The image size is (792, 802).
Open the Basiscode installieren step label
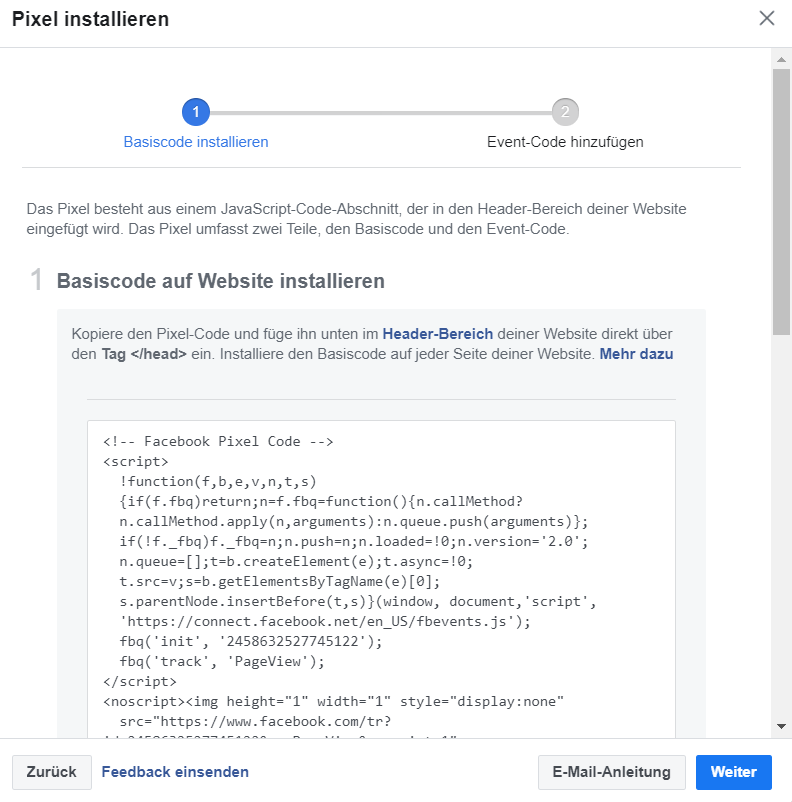[196, 142]
